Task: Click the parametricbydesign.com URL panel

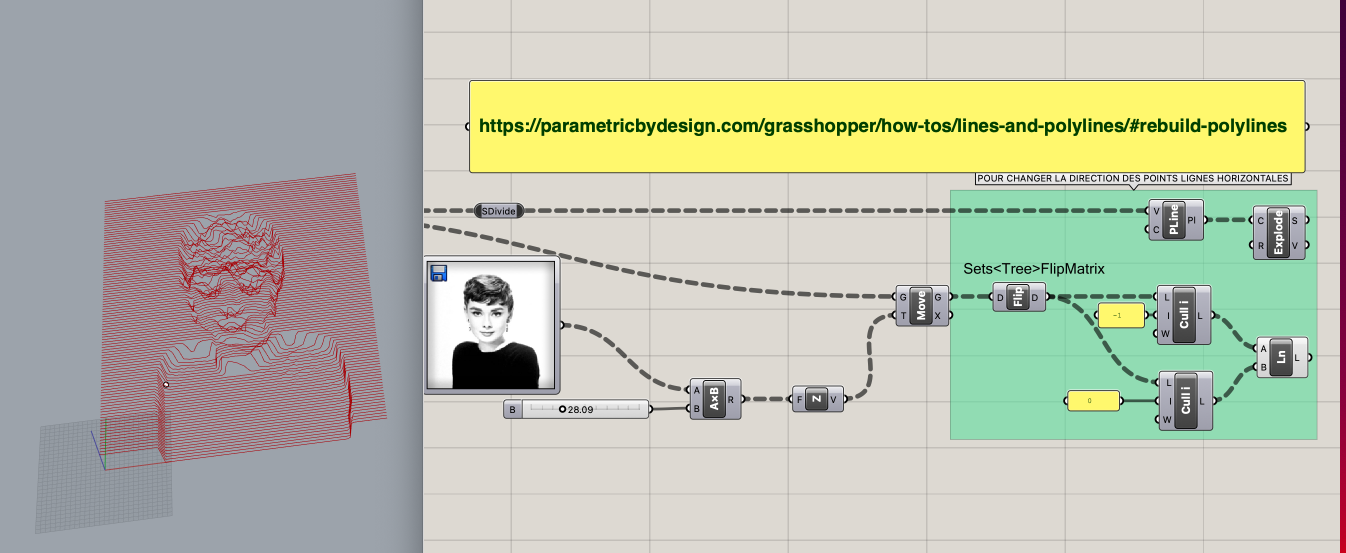Action: coord(886,126)
